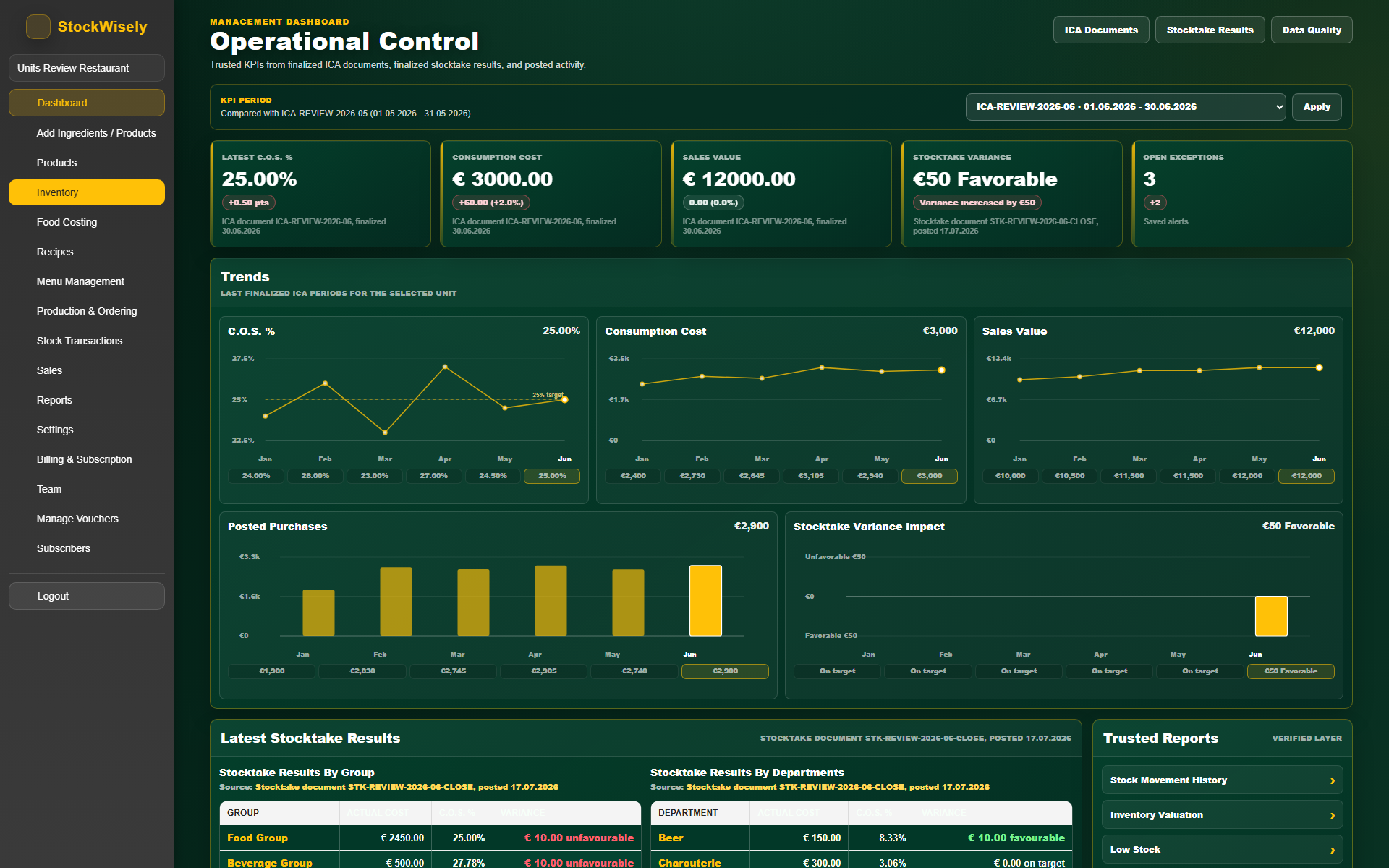Click the Consumption Cost KPI card
This screenshot has height=868, width=1389.
tap(551, 194)
